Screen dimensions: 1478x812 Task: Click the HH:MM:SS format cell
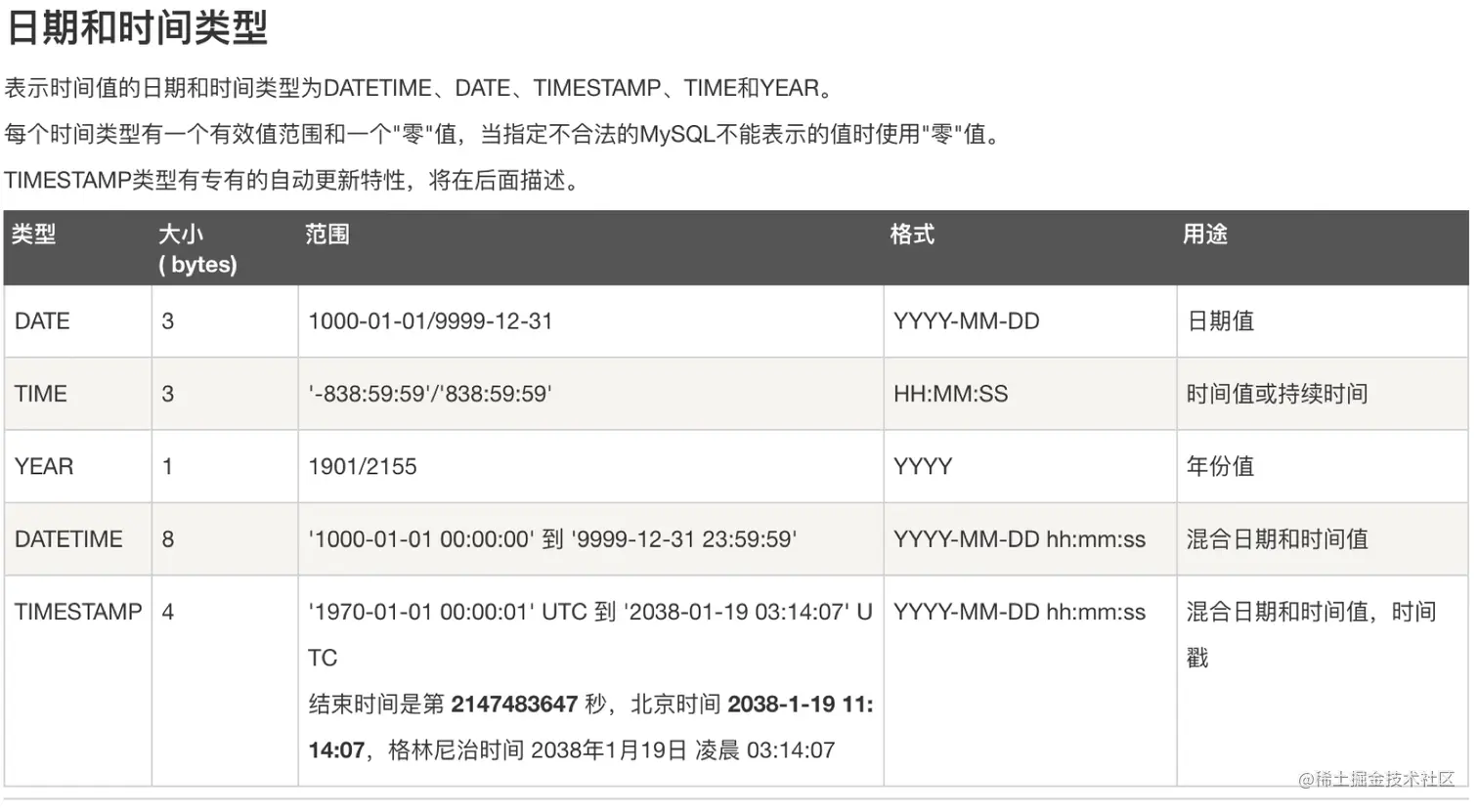(x=950, y=394)
